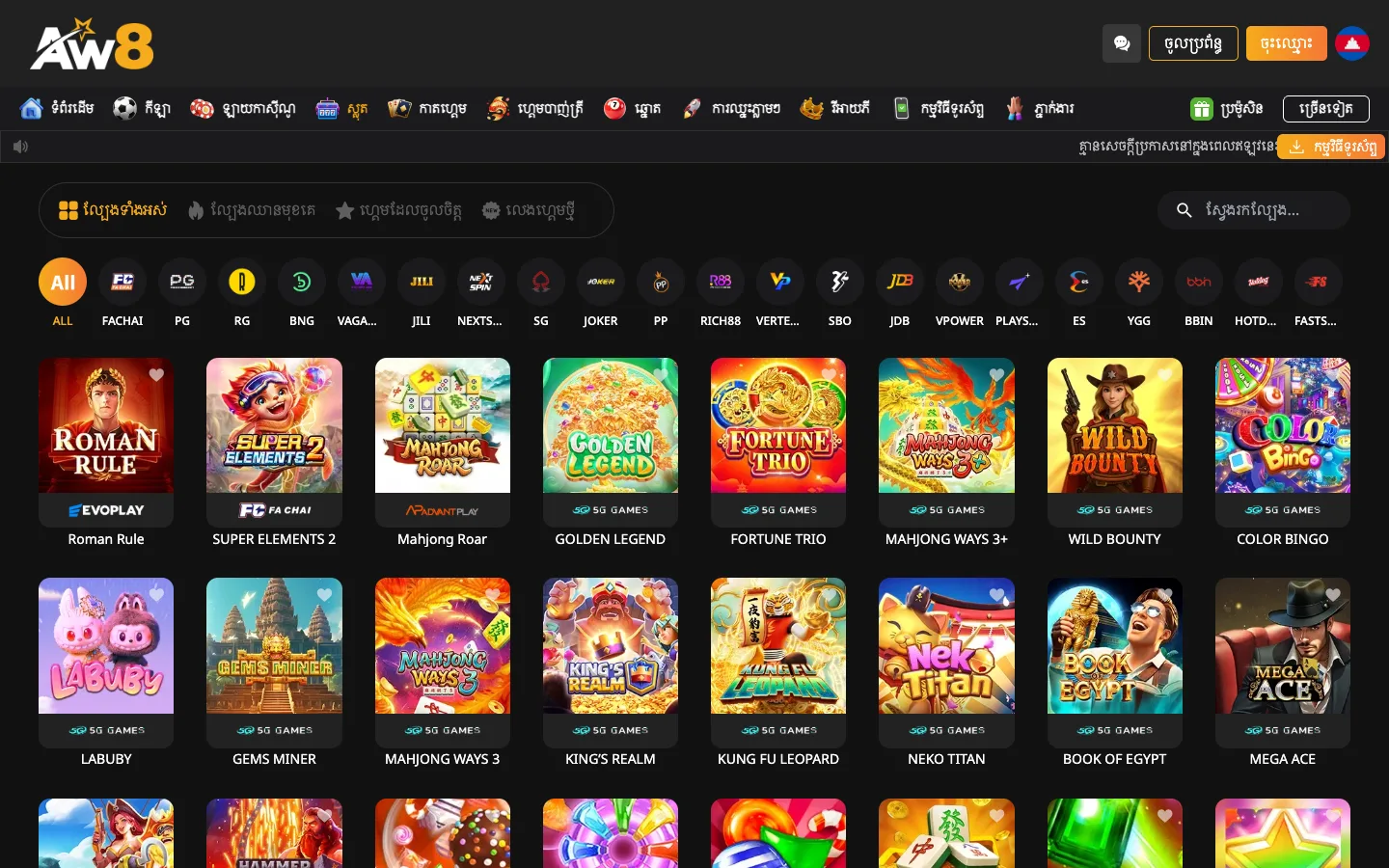This screenshot has width=1389, height=868.
Task: Select the YGG provider icon
Action: (x=1139, y=282)
